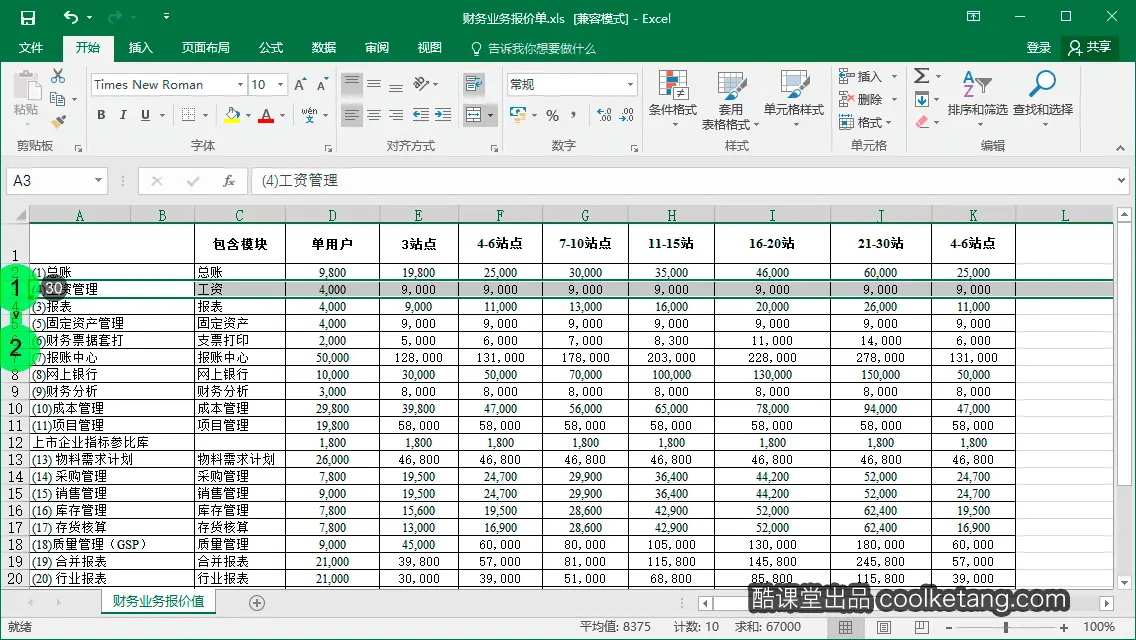The image size is (1136, 640).
Task: Switch to the 数据 tab
Action: pos(324,48)
